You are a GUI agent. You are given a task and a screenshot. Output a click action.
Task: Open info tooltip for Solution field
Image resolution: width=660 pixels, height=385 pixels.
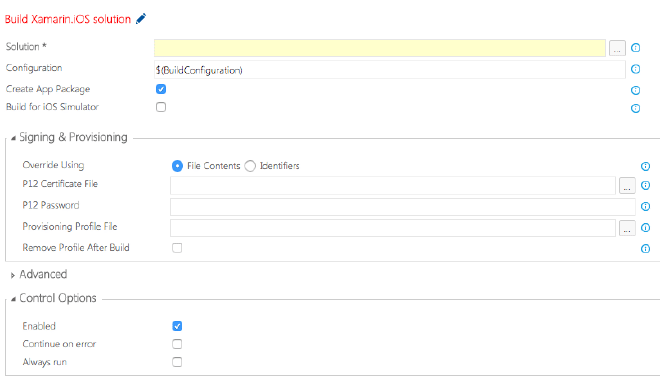pyautogui.click(x=636, y=48)
